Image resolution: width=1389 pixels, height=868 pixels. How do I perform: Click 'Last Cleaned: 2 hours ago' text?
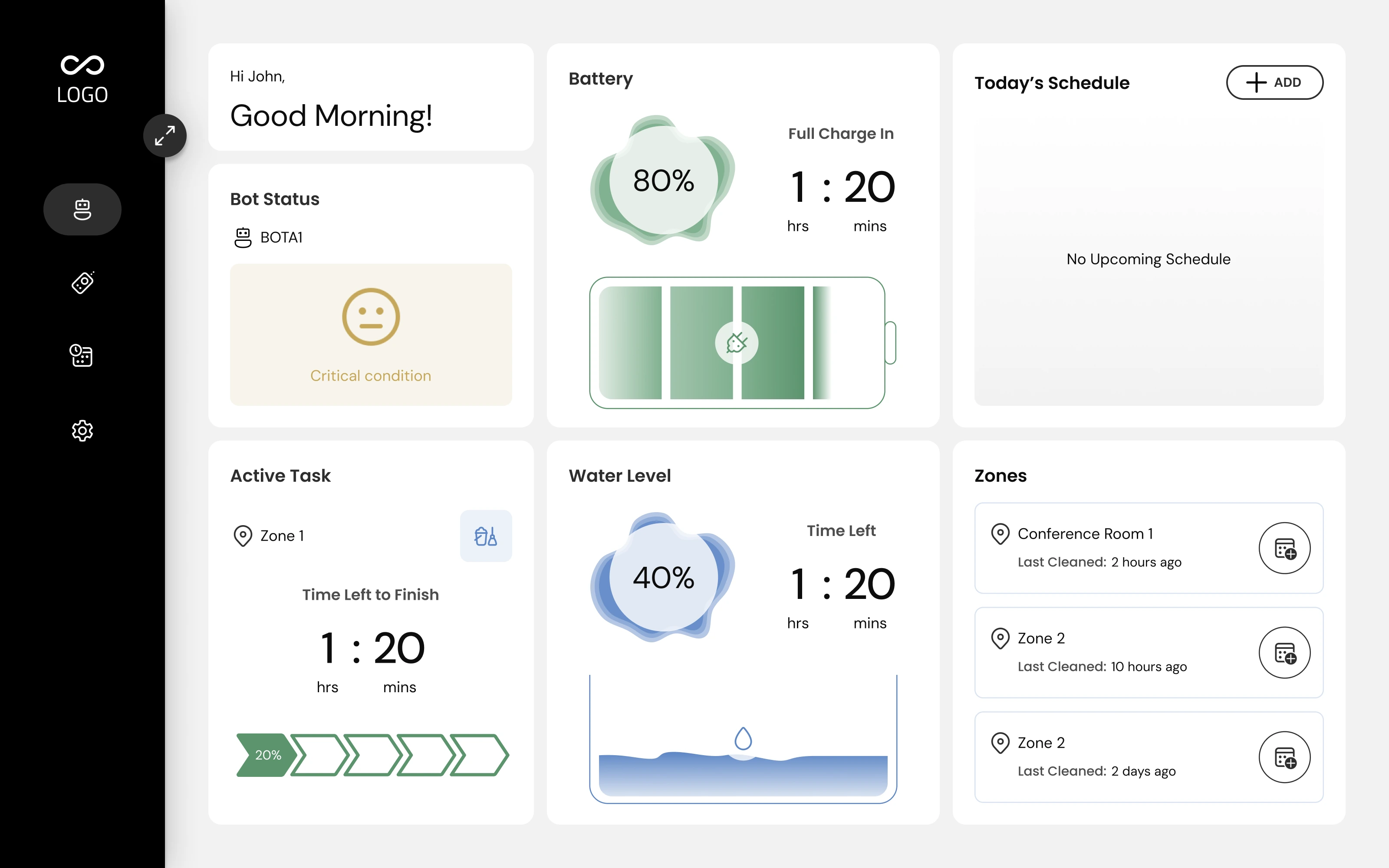[1100, 562]
